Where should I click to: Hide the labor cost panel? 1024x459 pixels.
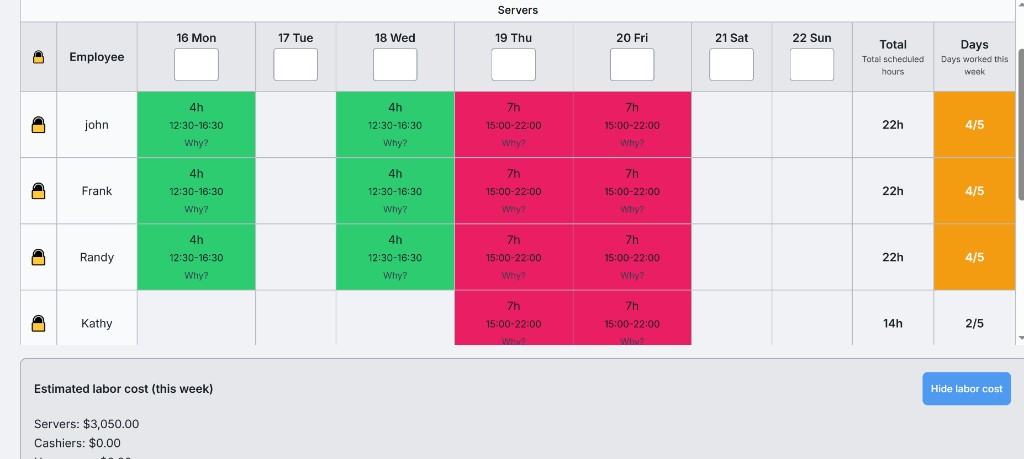[x=966, y=389]
